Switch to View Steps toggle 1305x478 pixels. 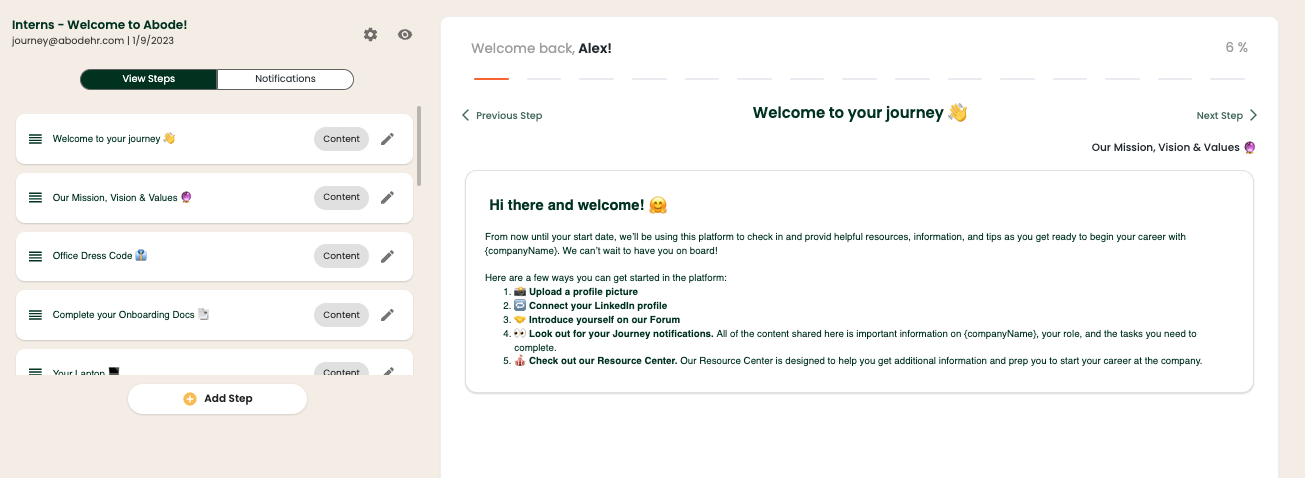click(x=148, y=79)
